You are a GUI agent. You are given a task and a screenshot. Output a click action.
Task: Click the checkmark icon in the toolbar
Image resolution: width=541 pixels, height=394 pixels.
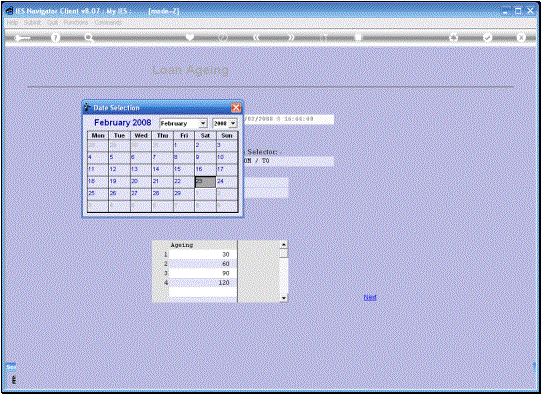487,38
